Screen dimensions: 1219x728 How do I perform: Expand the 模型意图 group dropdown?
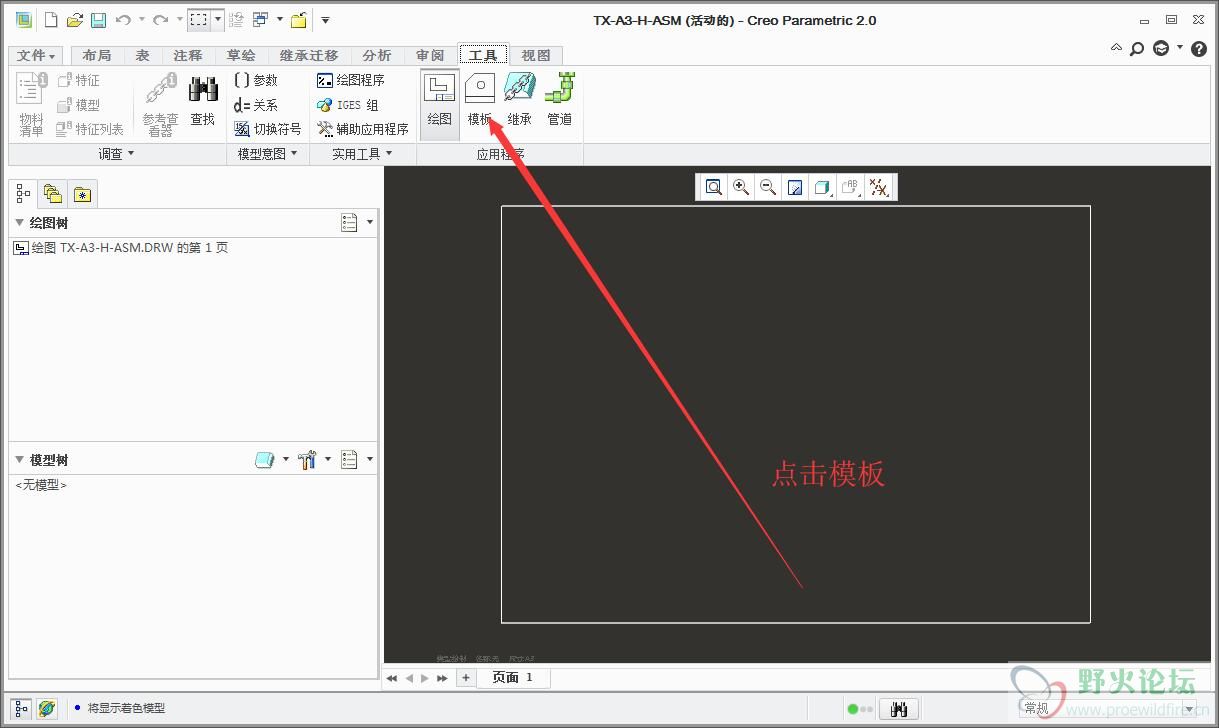point(267,154)
